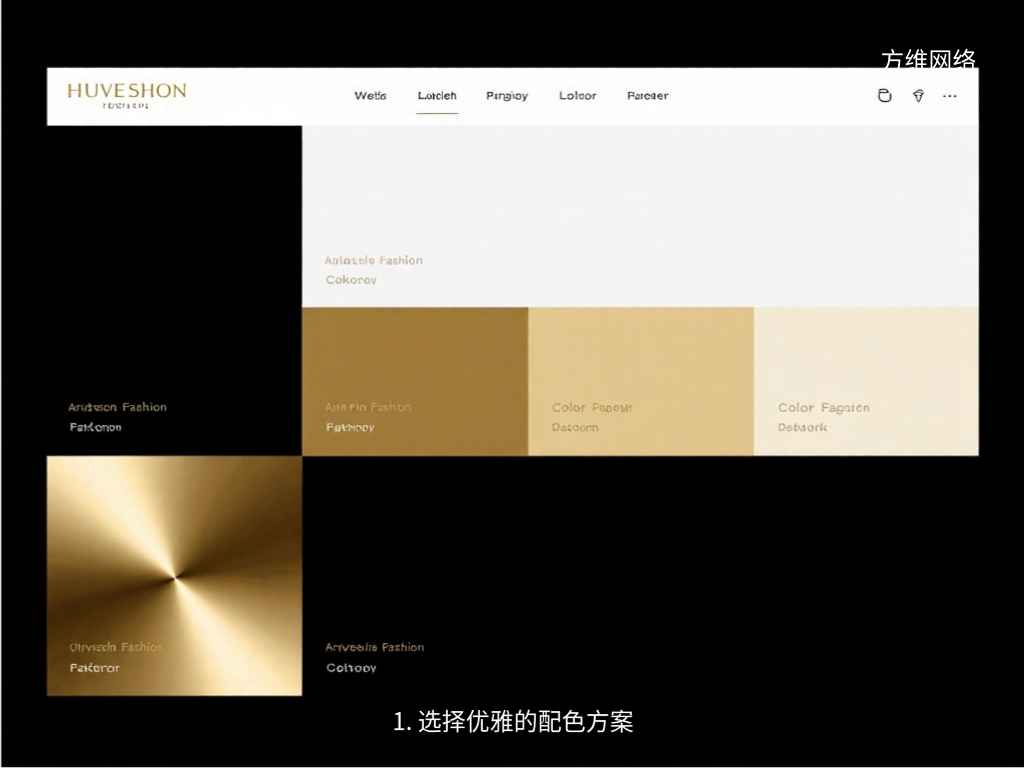The width and height of the screenshot is (1024, 768).
Task: Open the Wetts navigation item
Action: pos(370,96)
